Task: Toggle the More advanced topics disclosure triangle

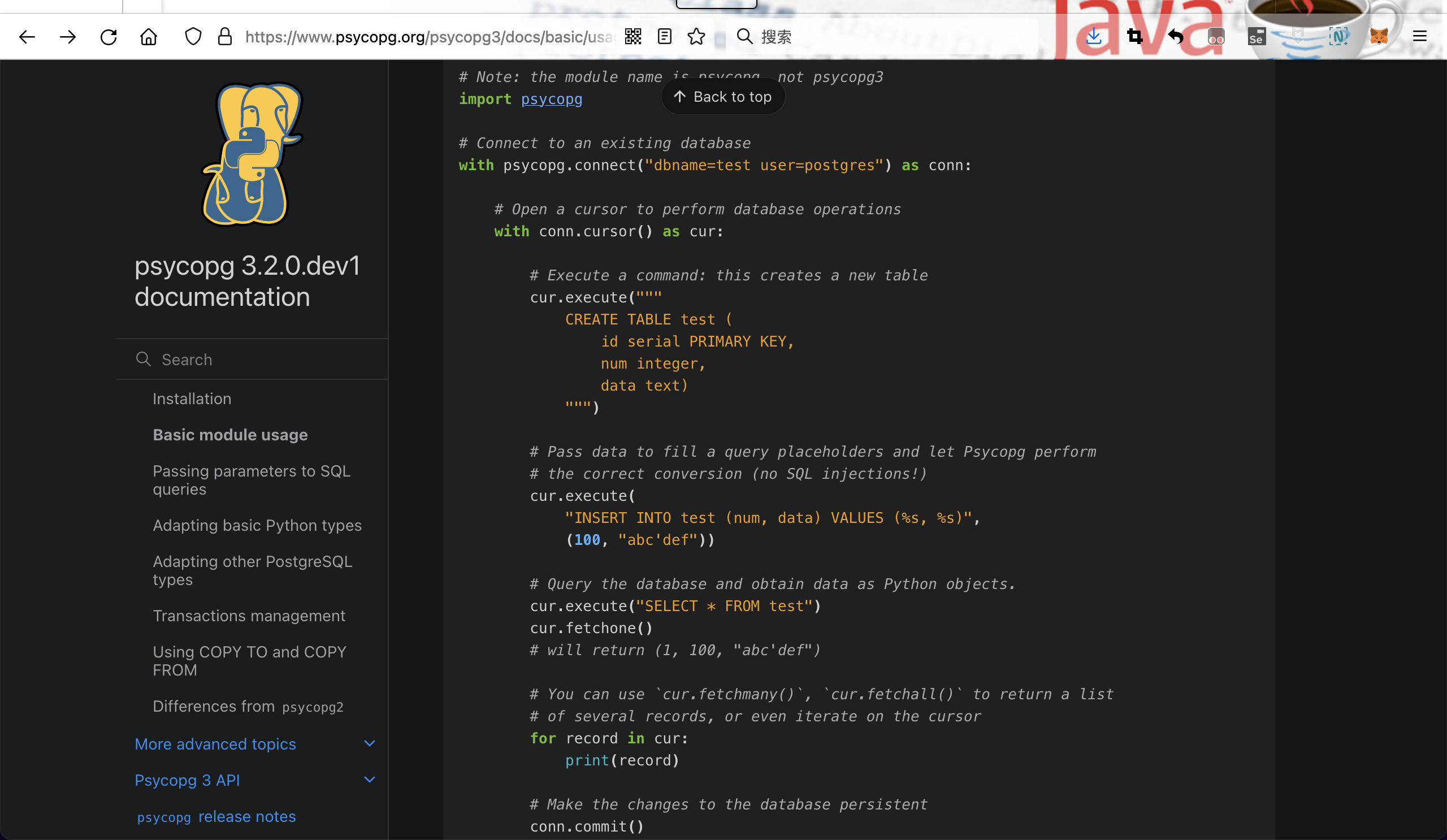Action: [371, 743]
